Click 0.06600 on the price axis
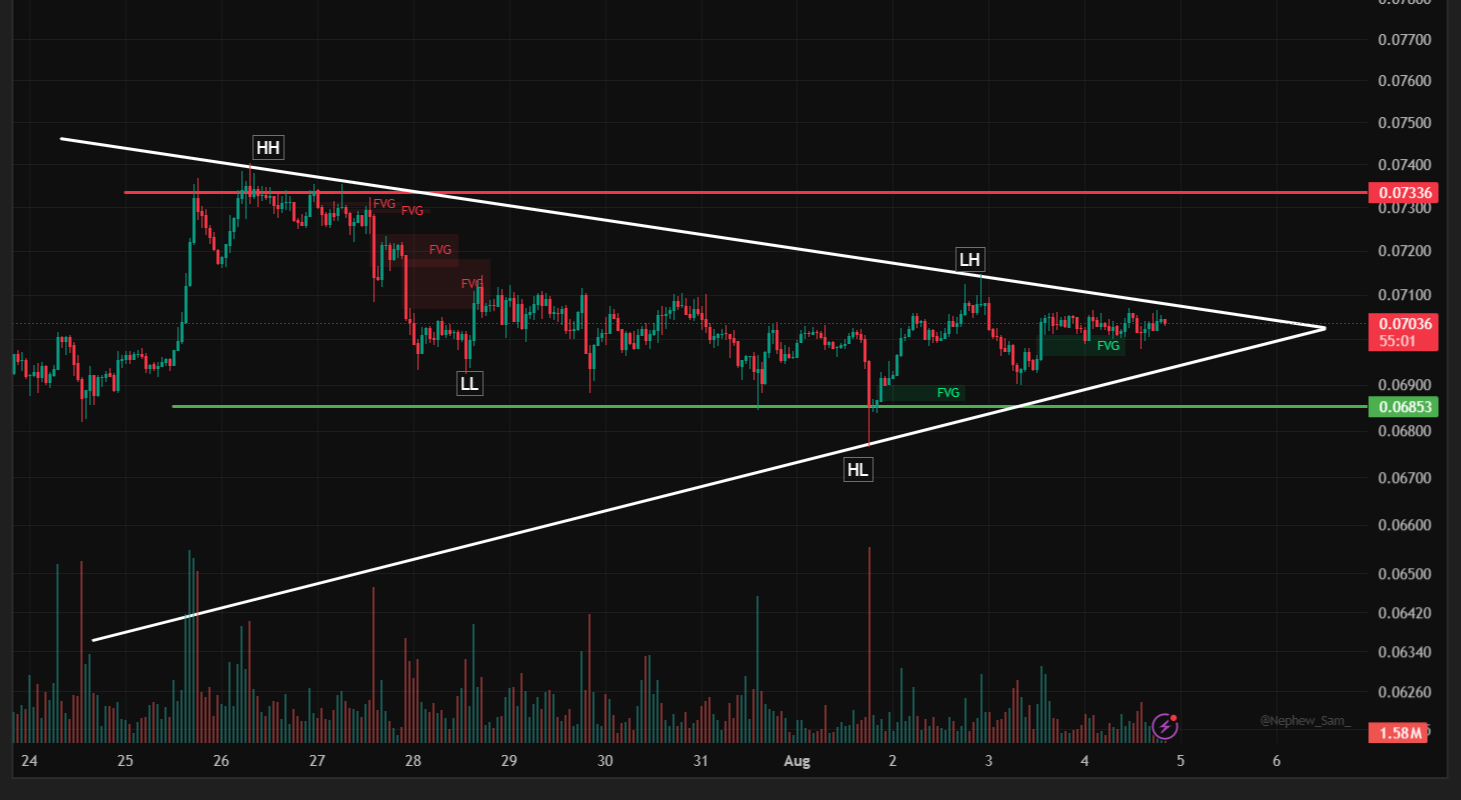Image resolution: width=1461 pixels, height=800 pixels. 1405,525
